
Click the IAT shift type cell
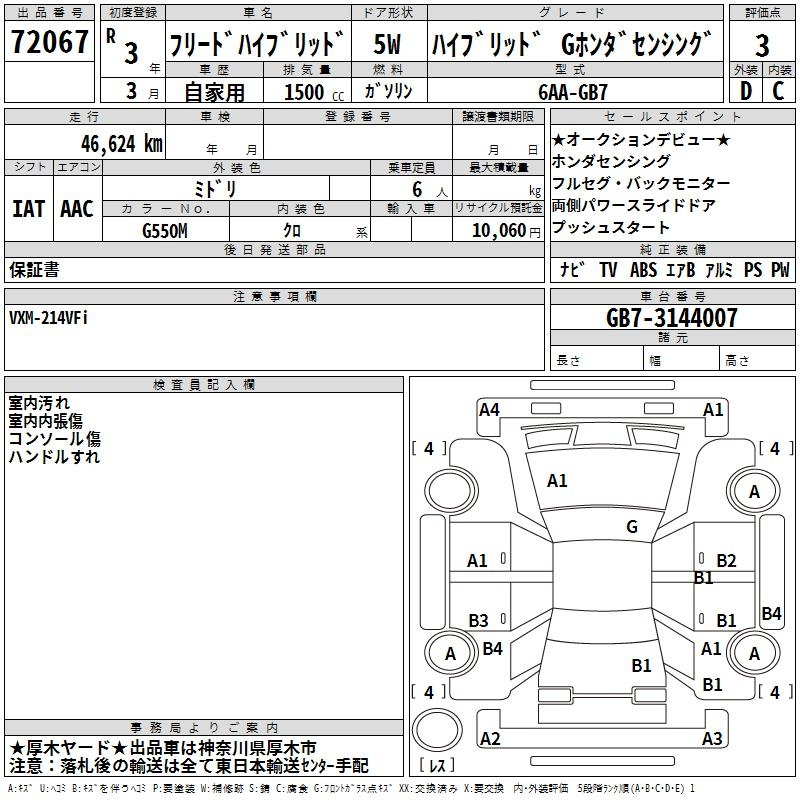pos(28,209)
